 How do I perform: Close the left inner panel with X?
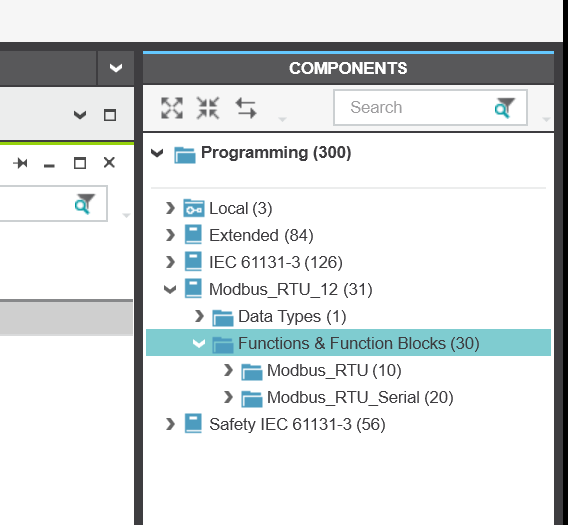(x=109, y=162)
